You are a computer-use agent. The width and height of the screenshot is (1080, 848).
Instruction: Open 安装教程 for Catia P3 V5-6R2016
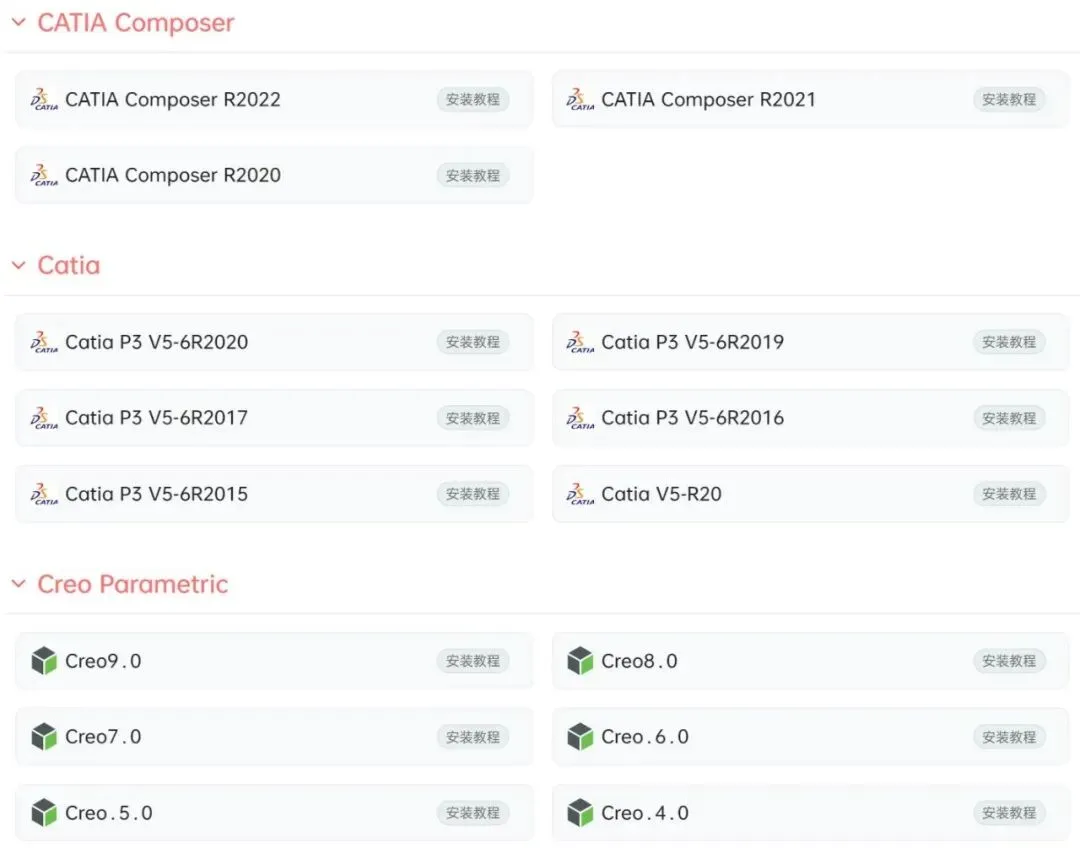tap(1009, 417)
